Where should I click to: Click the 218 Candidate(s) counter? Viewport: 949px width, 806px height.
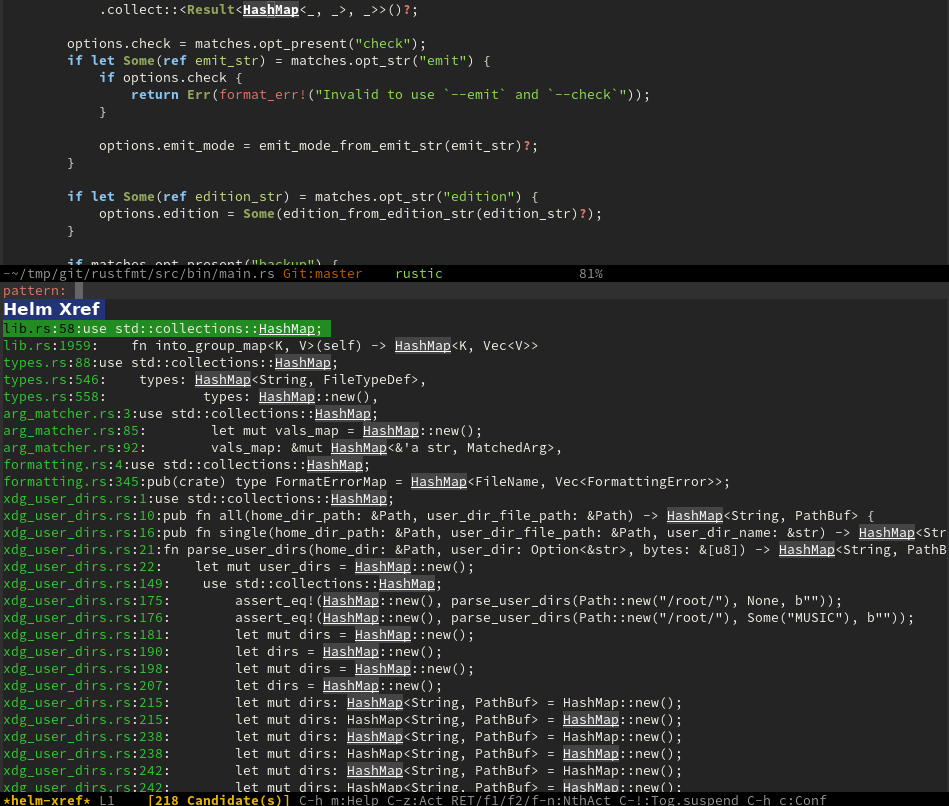(x=218, y=800)
